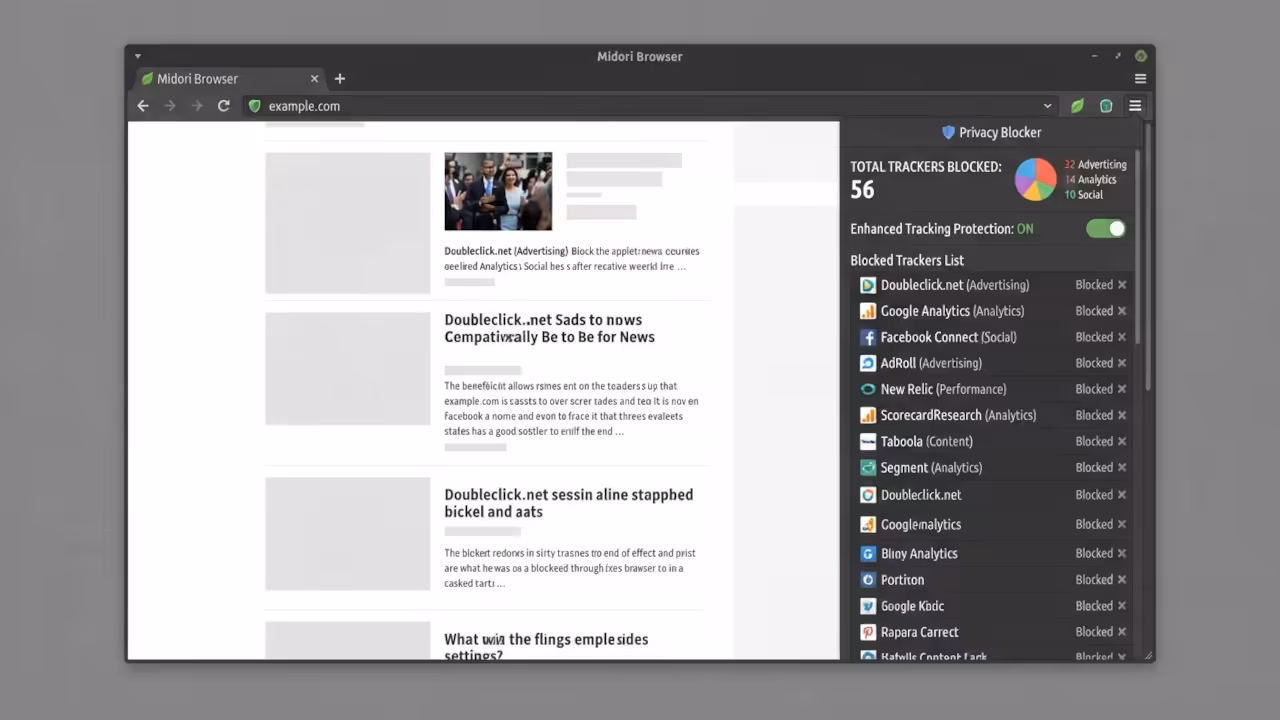Viewport: 1280px width, 720px height.
Task: Open the Privacy Blocker shield extension icon
Action: coord(1106,106)
